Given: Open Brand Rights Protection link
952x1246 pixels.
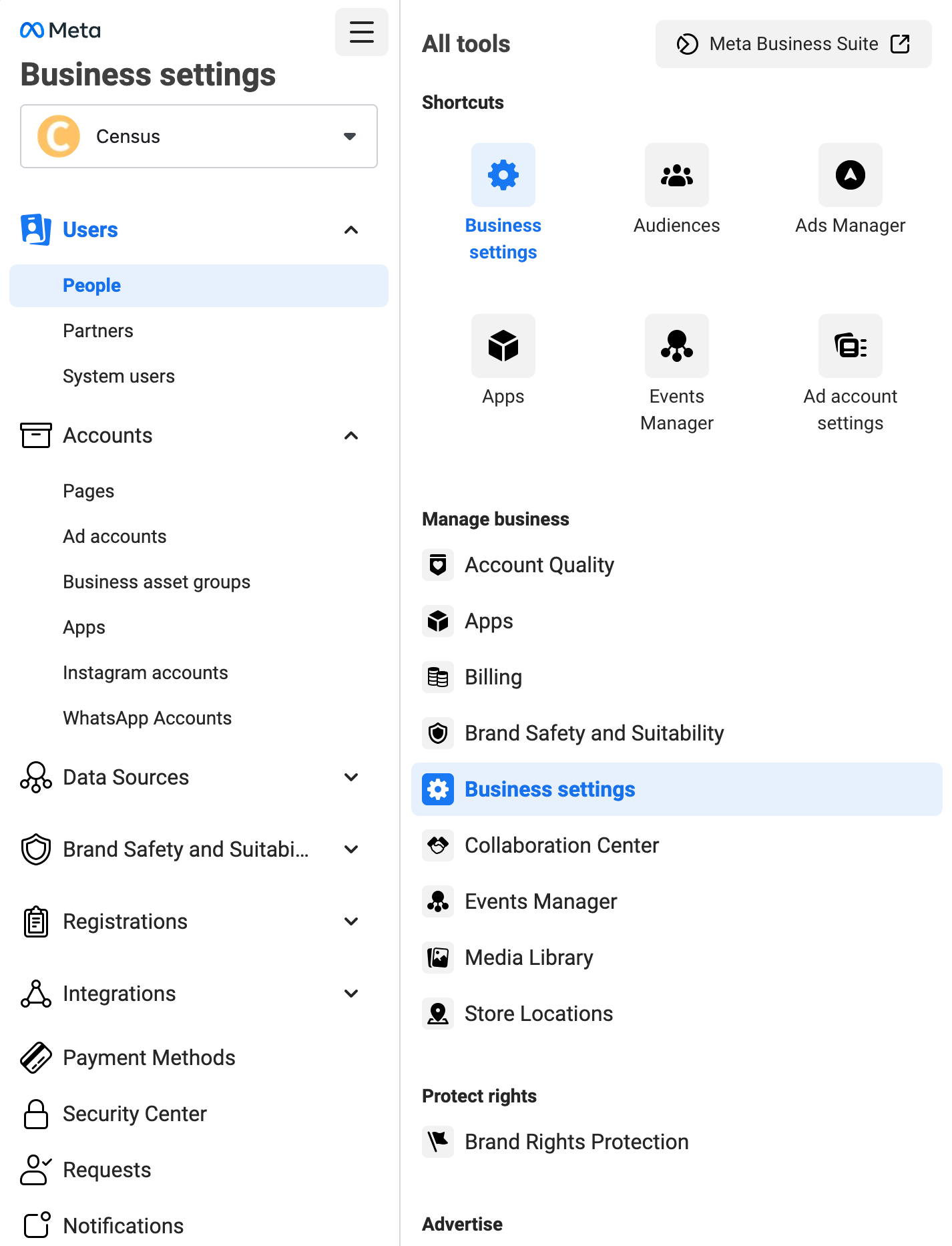Looking at the screenshot, I should tap(576, 1142).
